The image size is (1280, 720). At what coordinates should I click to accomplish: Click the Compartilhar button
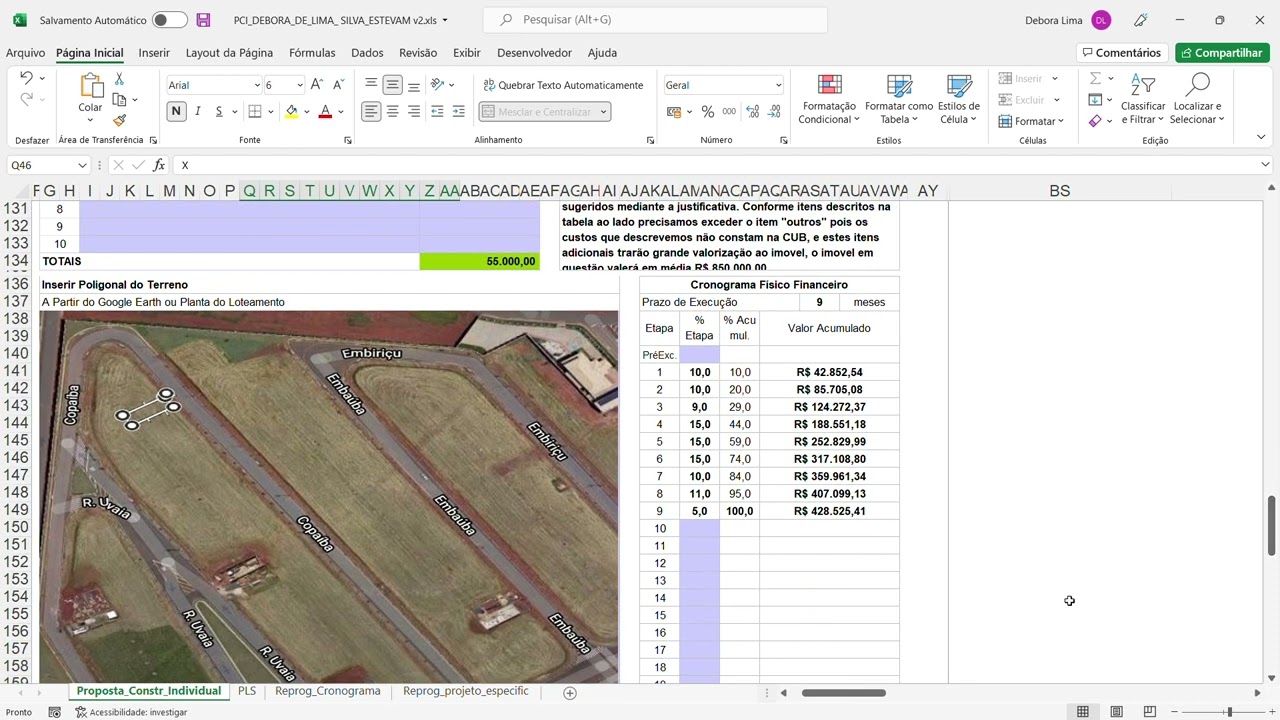[x=1222, y=53]
